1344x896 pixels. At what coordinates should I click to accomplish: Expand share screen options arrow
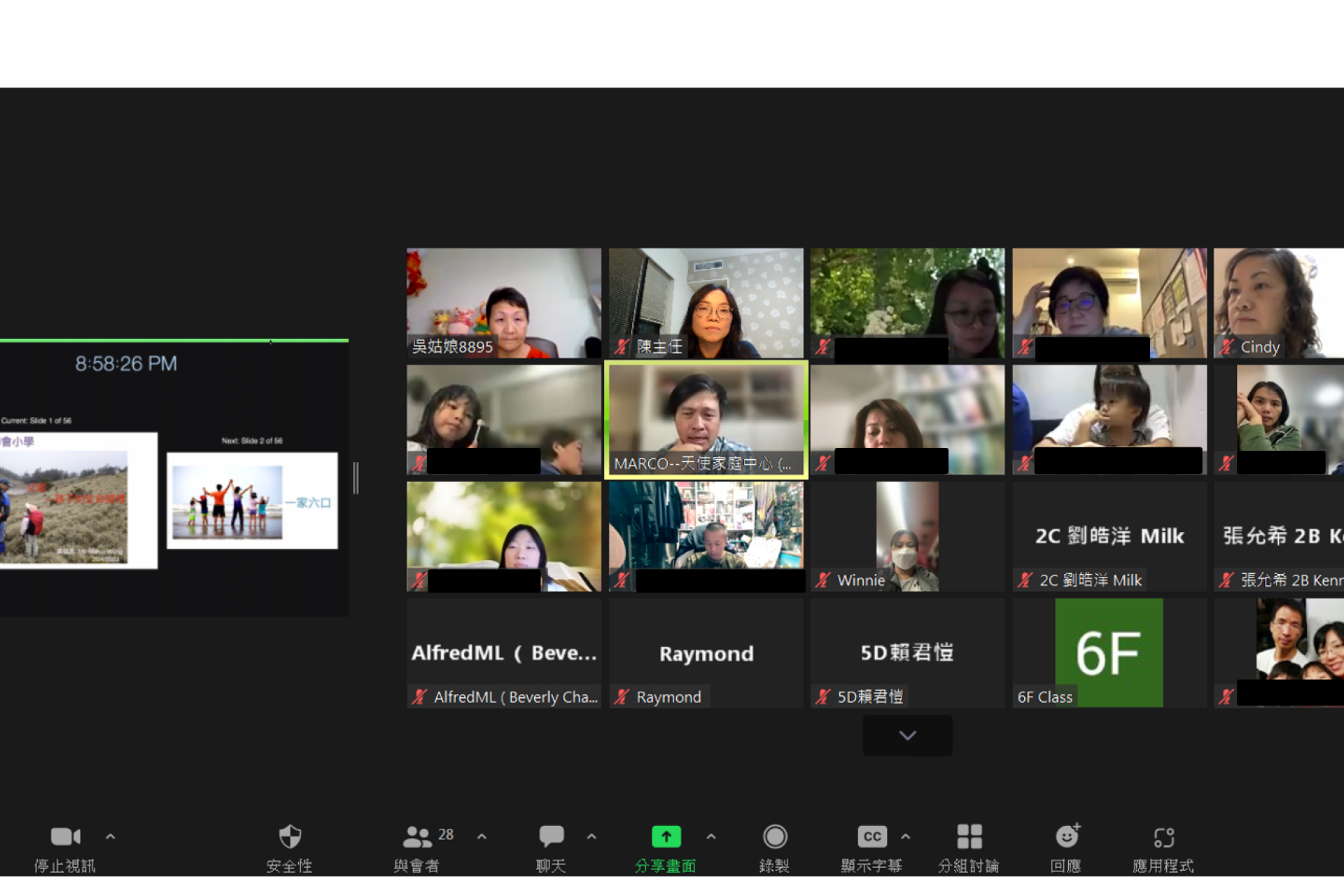711,836
